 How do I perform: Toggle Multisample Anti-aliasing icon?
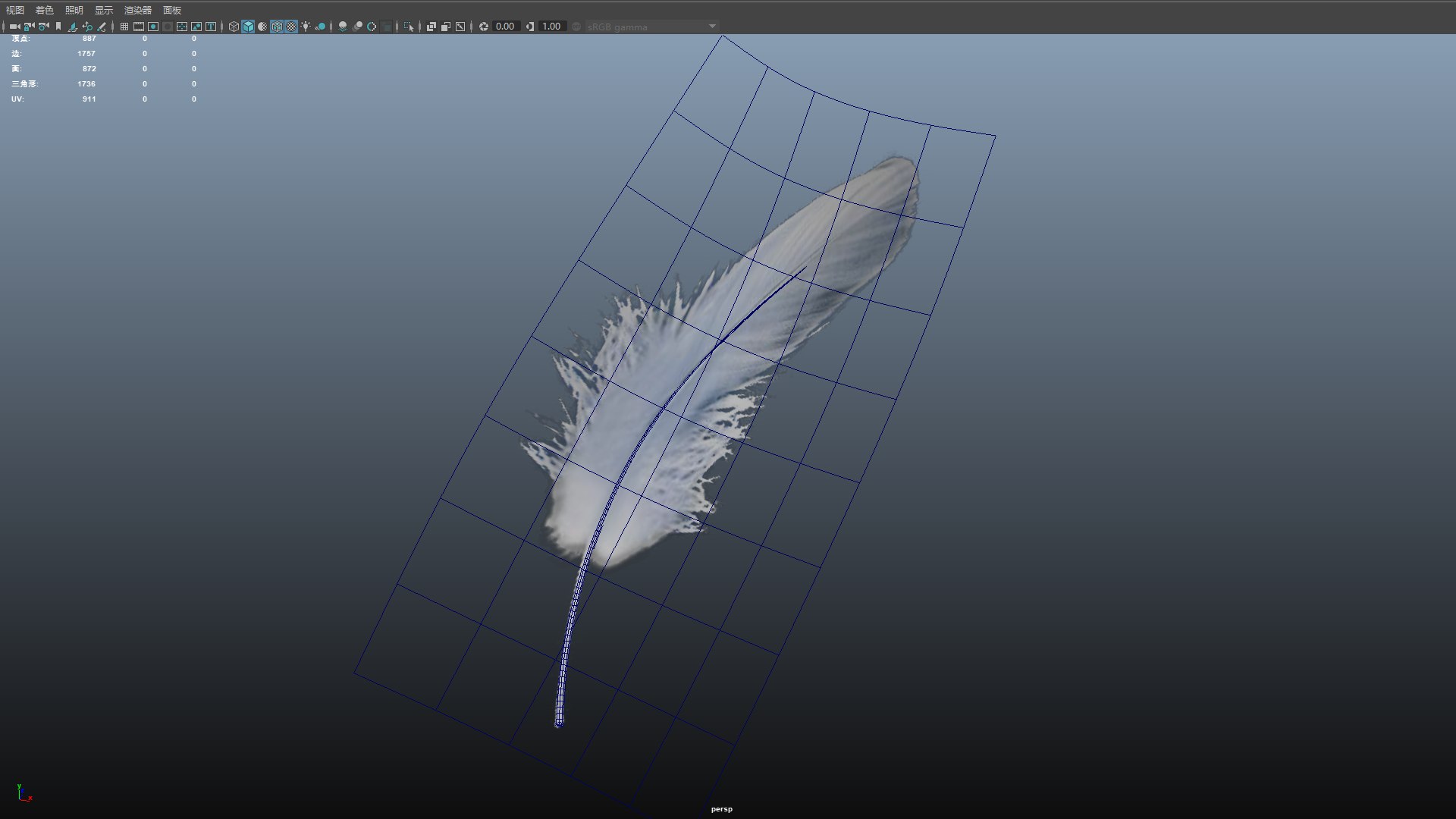[x=372, y=27]
